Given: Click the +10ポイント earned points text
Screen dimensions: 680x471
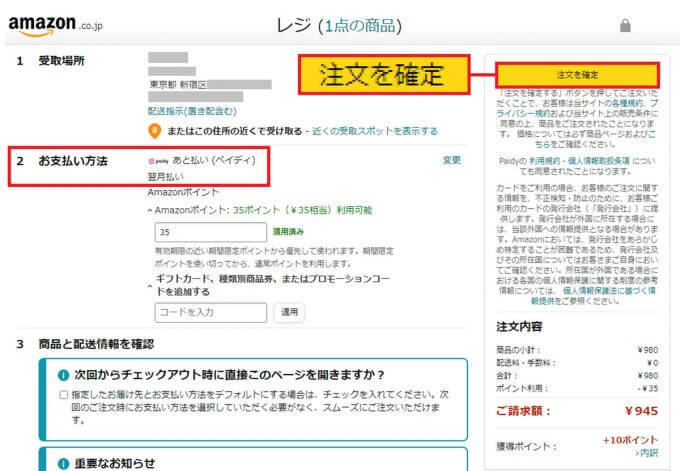Looking at the screenshot, I should [x=630, y=440].
